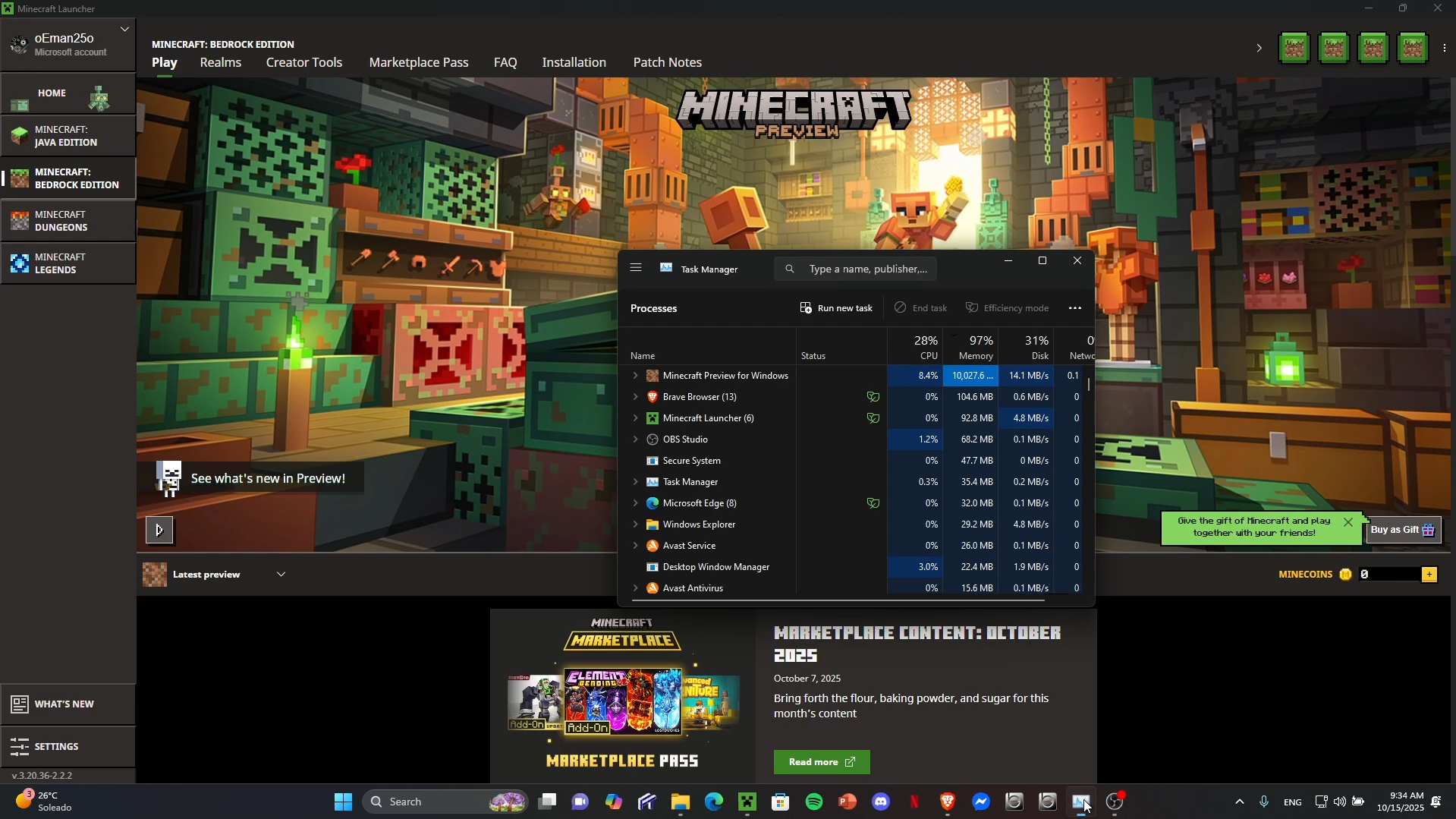
Task: Open Task Manager hamburger navigation menu
Action: (x=636, y=268)
